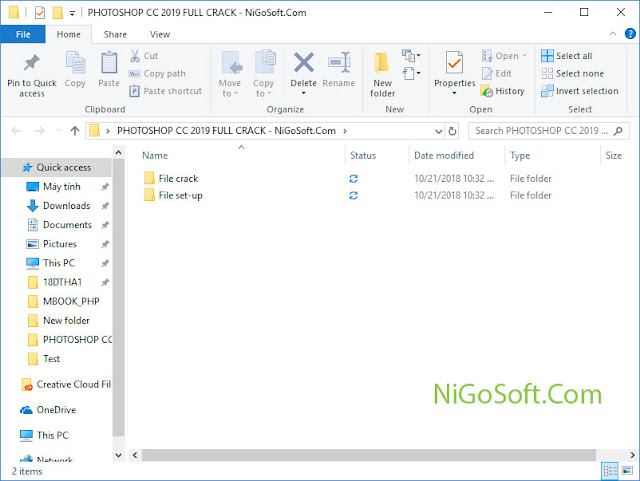Create a New folder from ribbon
Image resolution: width=640 pixels, height=481 pixels.
pos(382,75)
